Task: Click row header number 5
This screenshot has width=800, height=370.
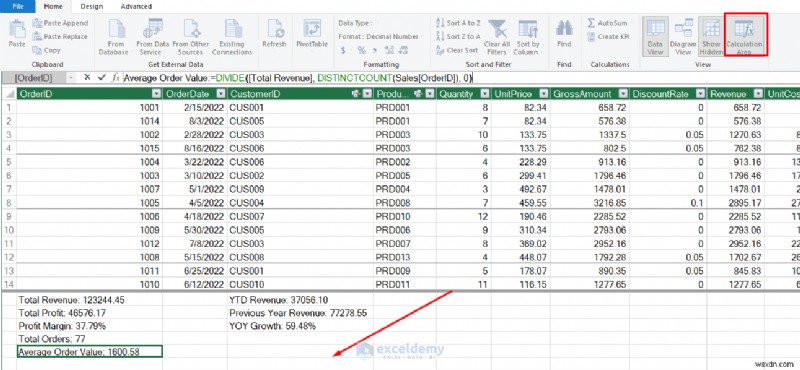Action: tap(8, 162)
